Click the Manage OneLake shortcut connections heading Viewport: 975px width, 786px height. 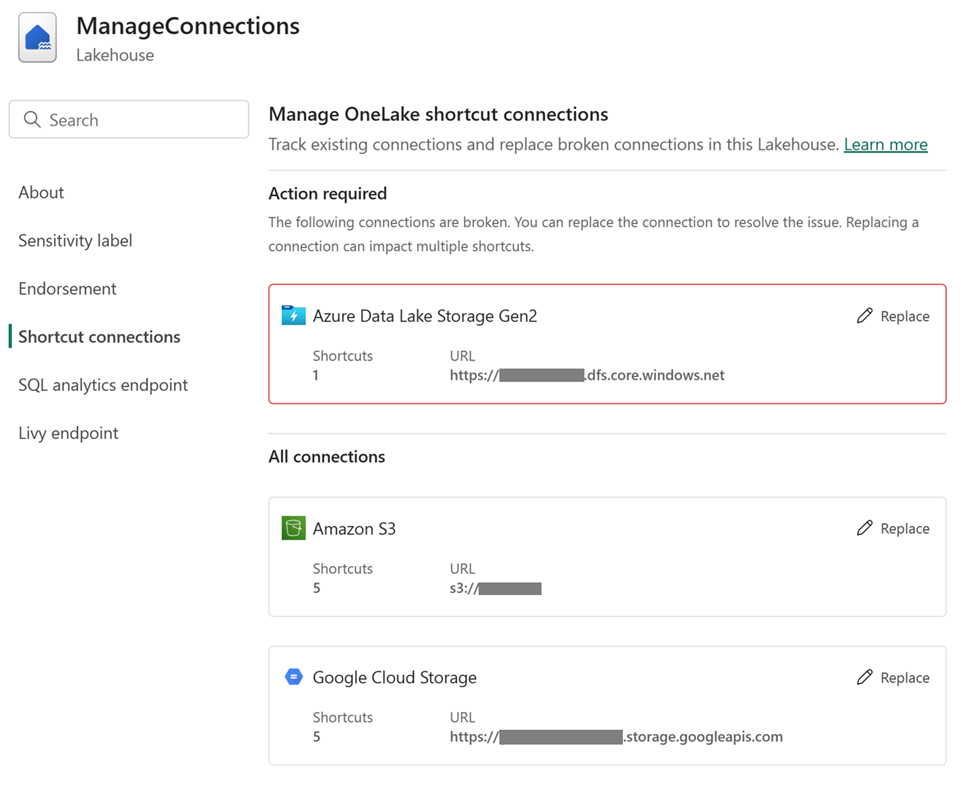click(x=438, y=114)
